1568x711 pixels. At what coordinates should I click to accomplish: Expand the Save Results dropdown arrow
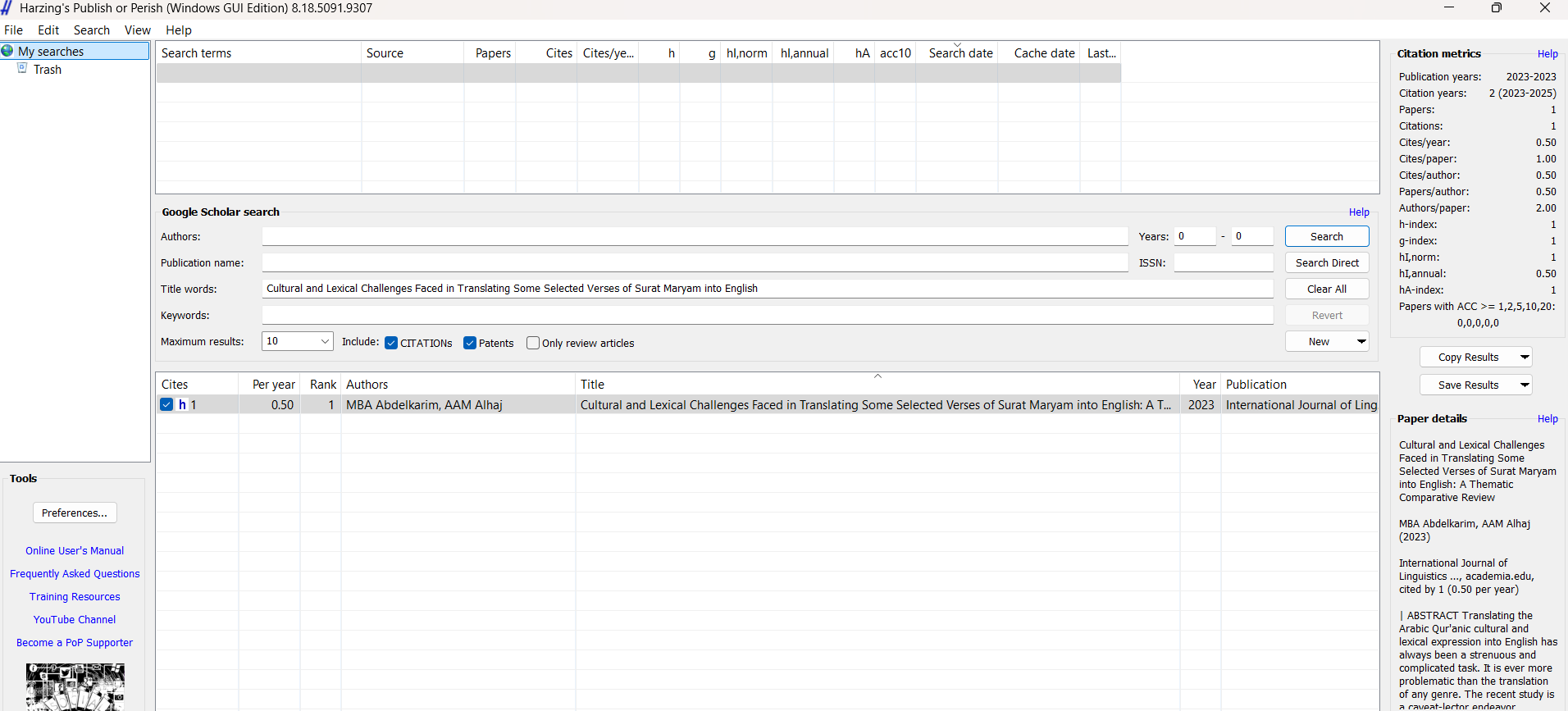pos(1525,385)
